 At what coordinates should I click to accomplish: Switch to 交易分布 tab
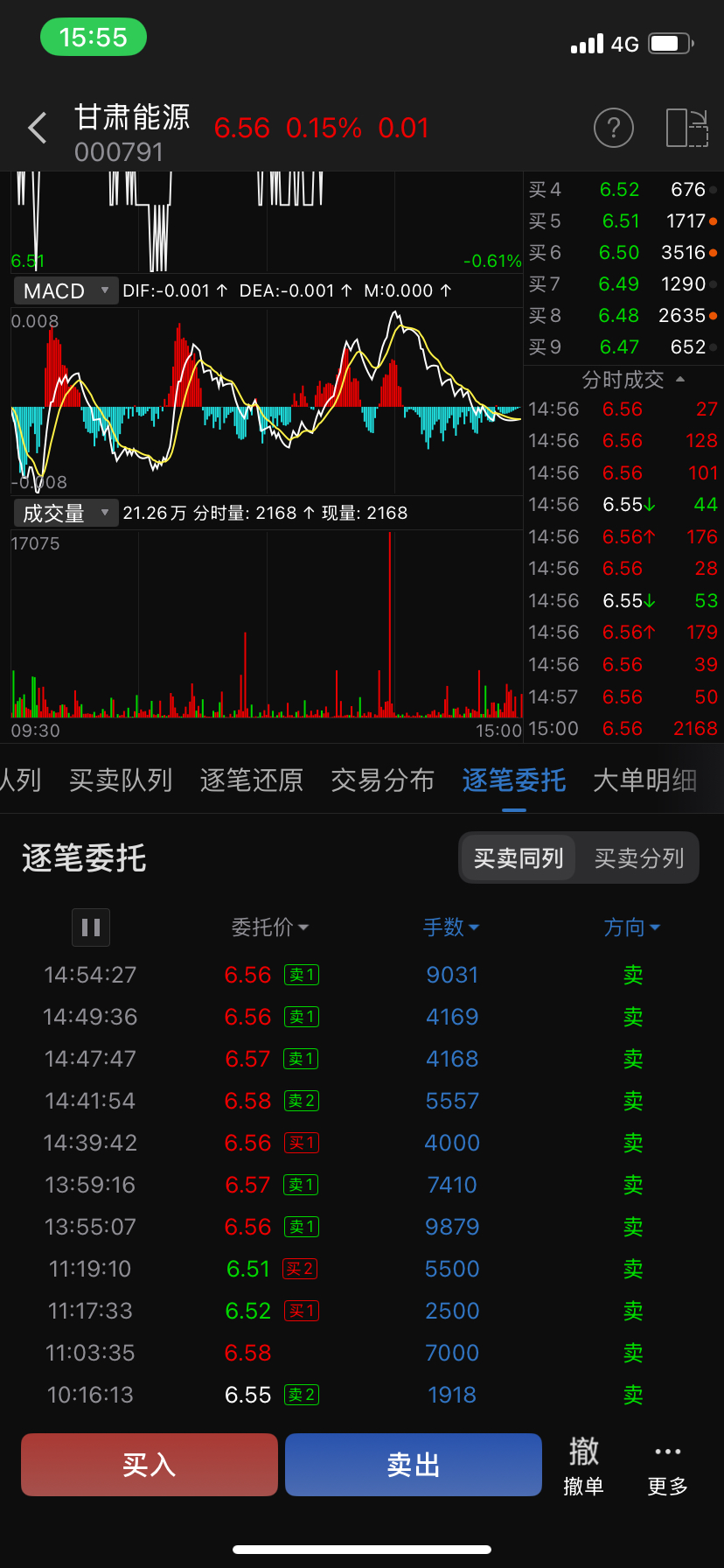pyautogui.click(x=383, y=780)
